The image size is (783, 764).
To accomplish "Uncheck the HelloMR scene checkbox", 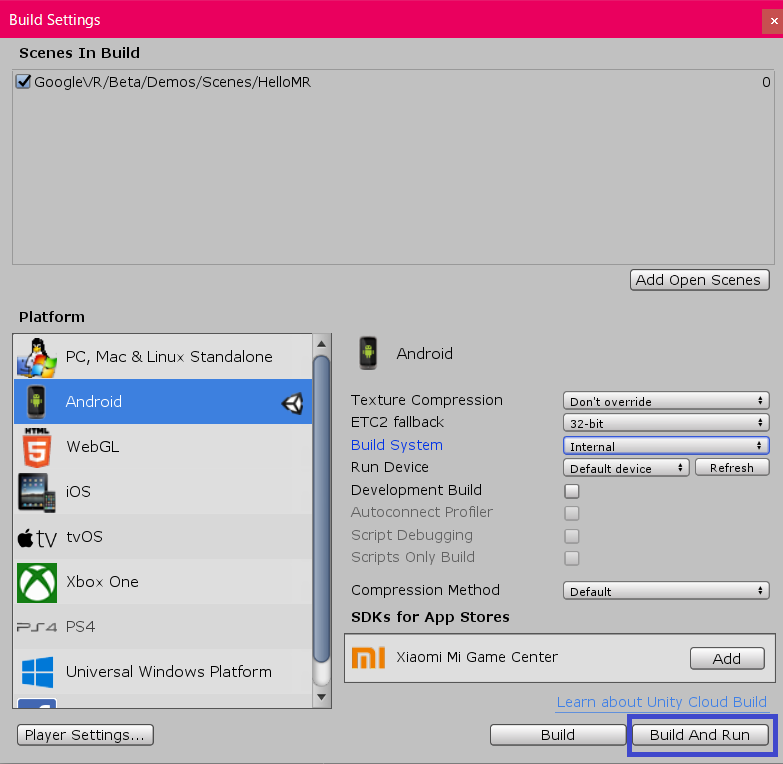I will [x=23, y=81].
